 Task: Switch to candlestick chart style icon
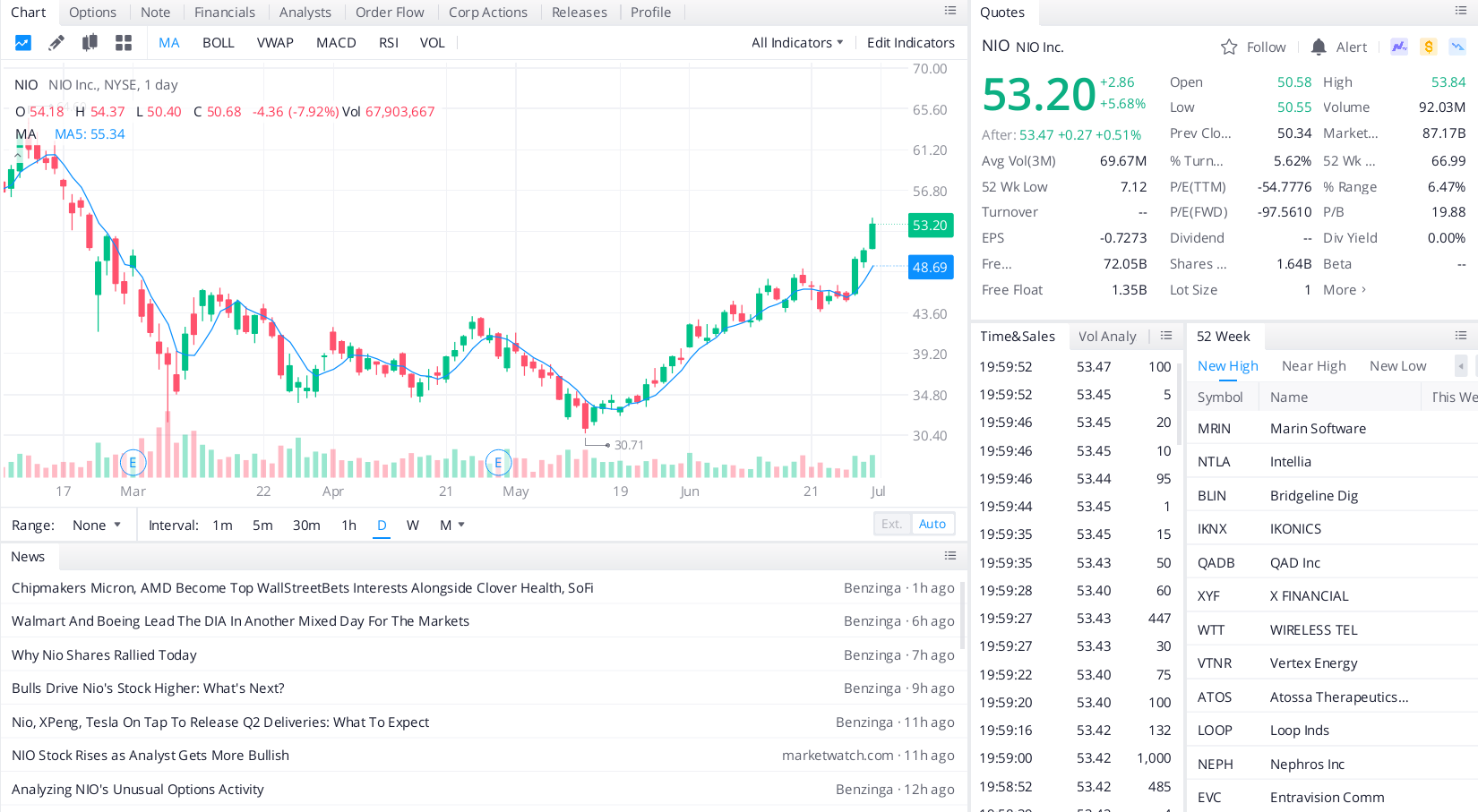point(90,43)
